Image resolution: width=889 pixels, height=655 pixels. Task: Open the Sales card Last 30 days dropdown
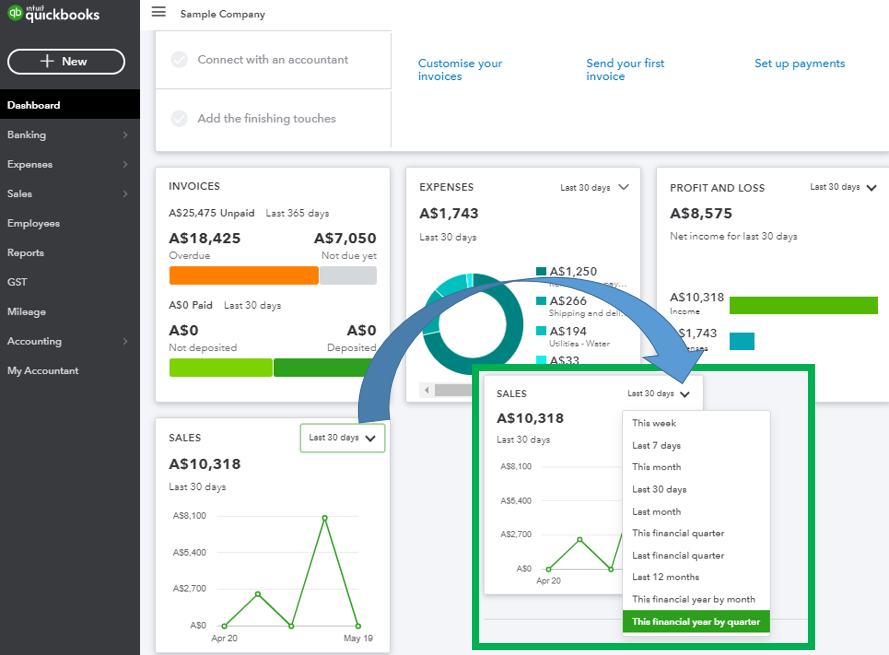click(x=342, y=438)
